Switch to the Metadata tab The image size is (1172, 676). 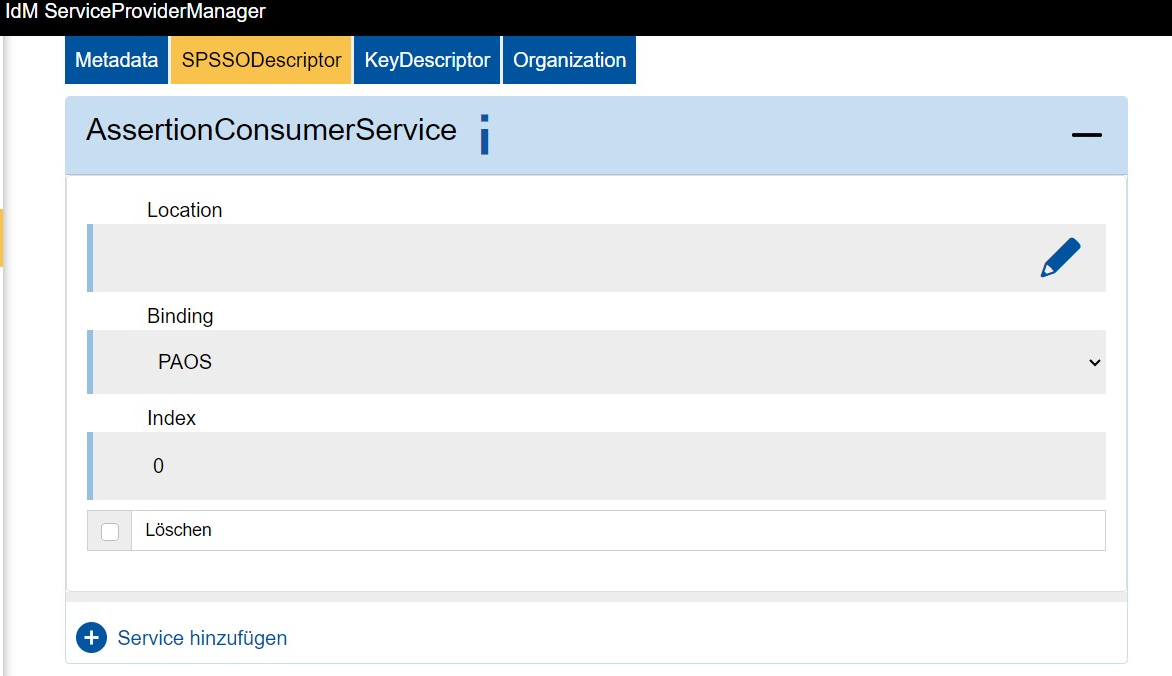(115, 60)
